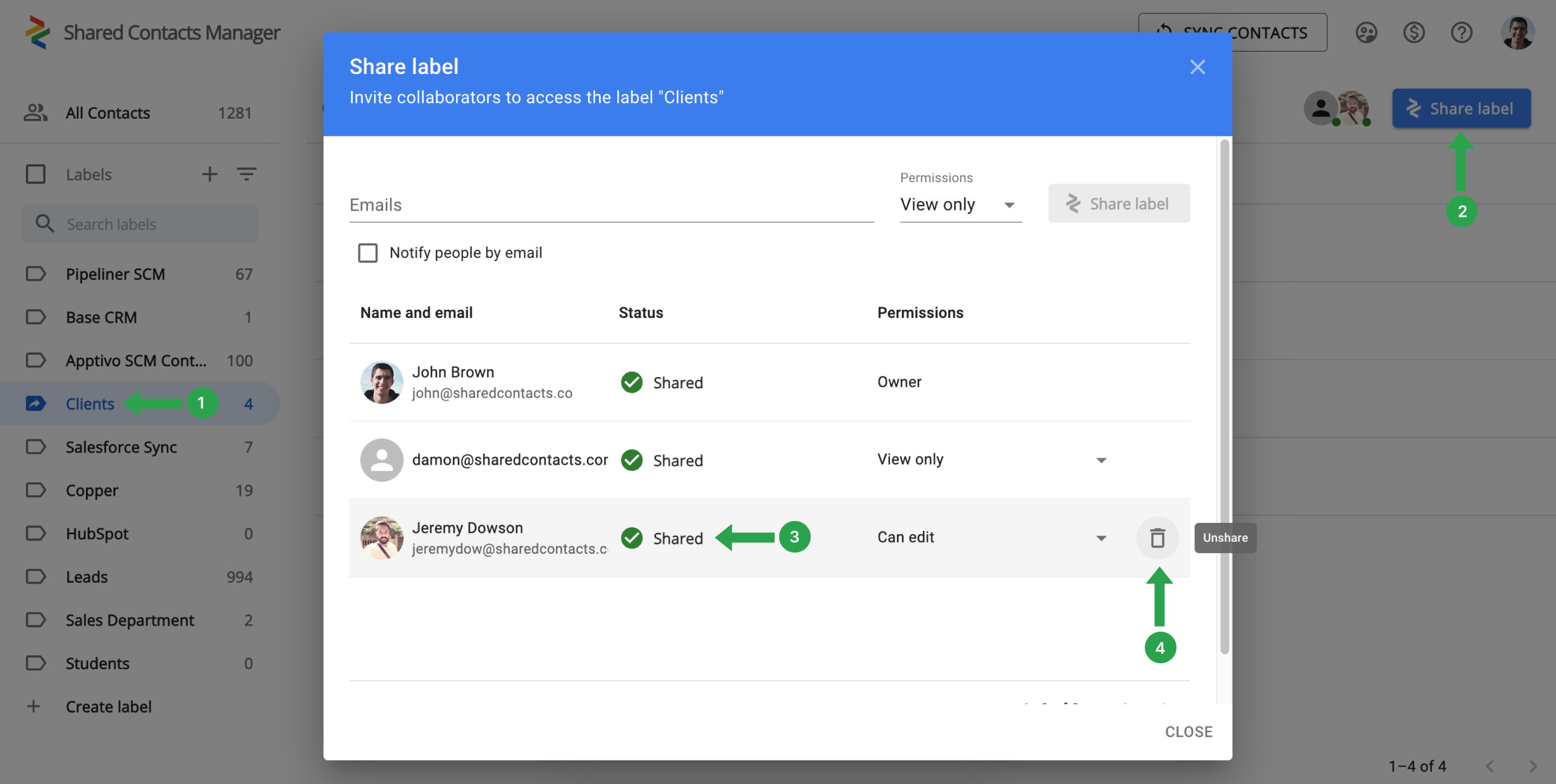This screenshot has height=784, width=1556.
Task: Click the Shared status check for Jeremy Dowson
Action: coord(631,537)
